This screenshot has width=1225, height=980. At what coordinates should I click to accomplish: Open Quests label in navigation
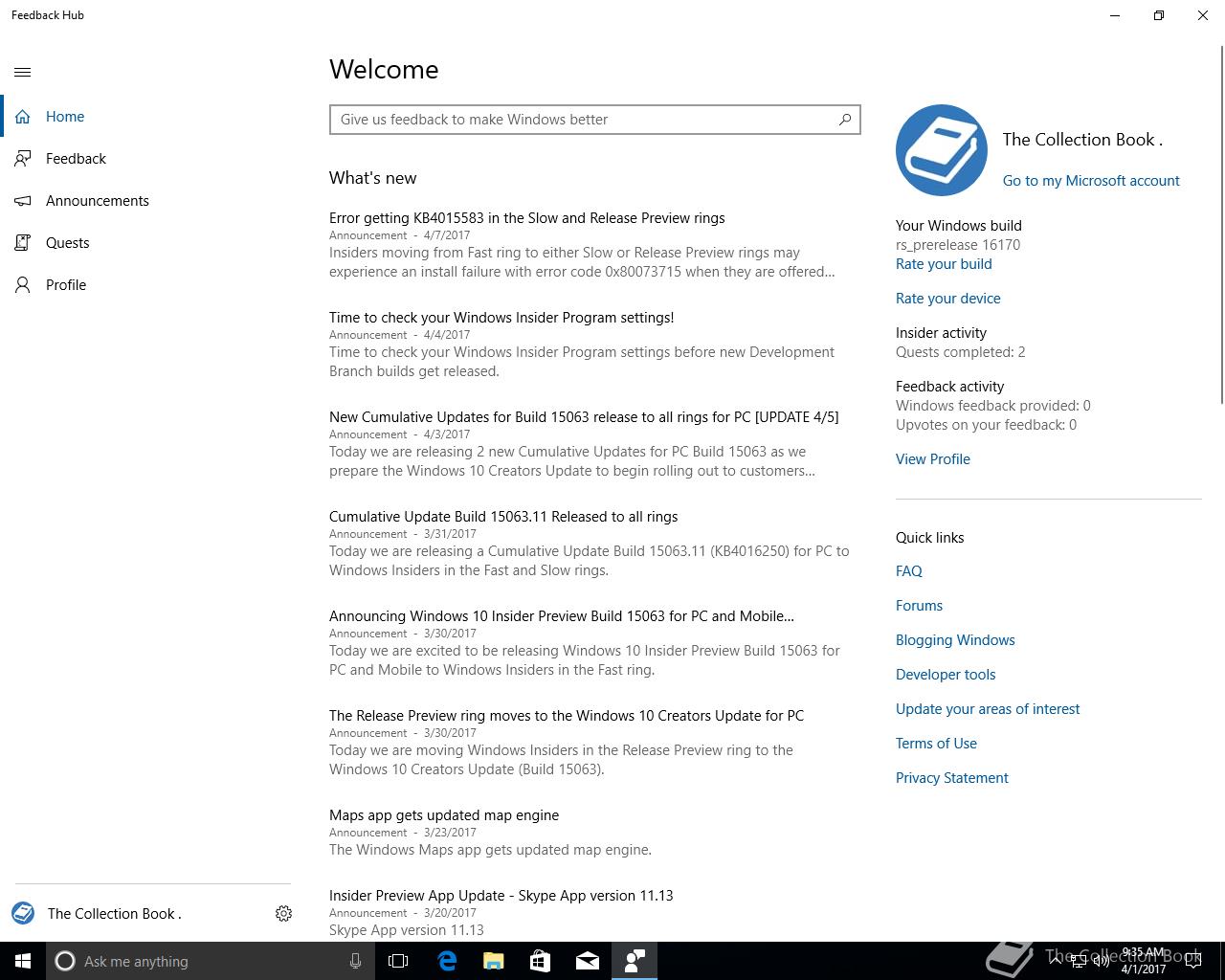(x=68, y=243)
